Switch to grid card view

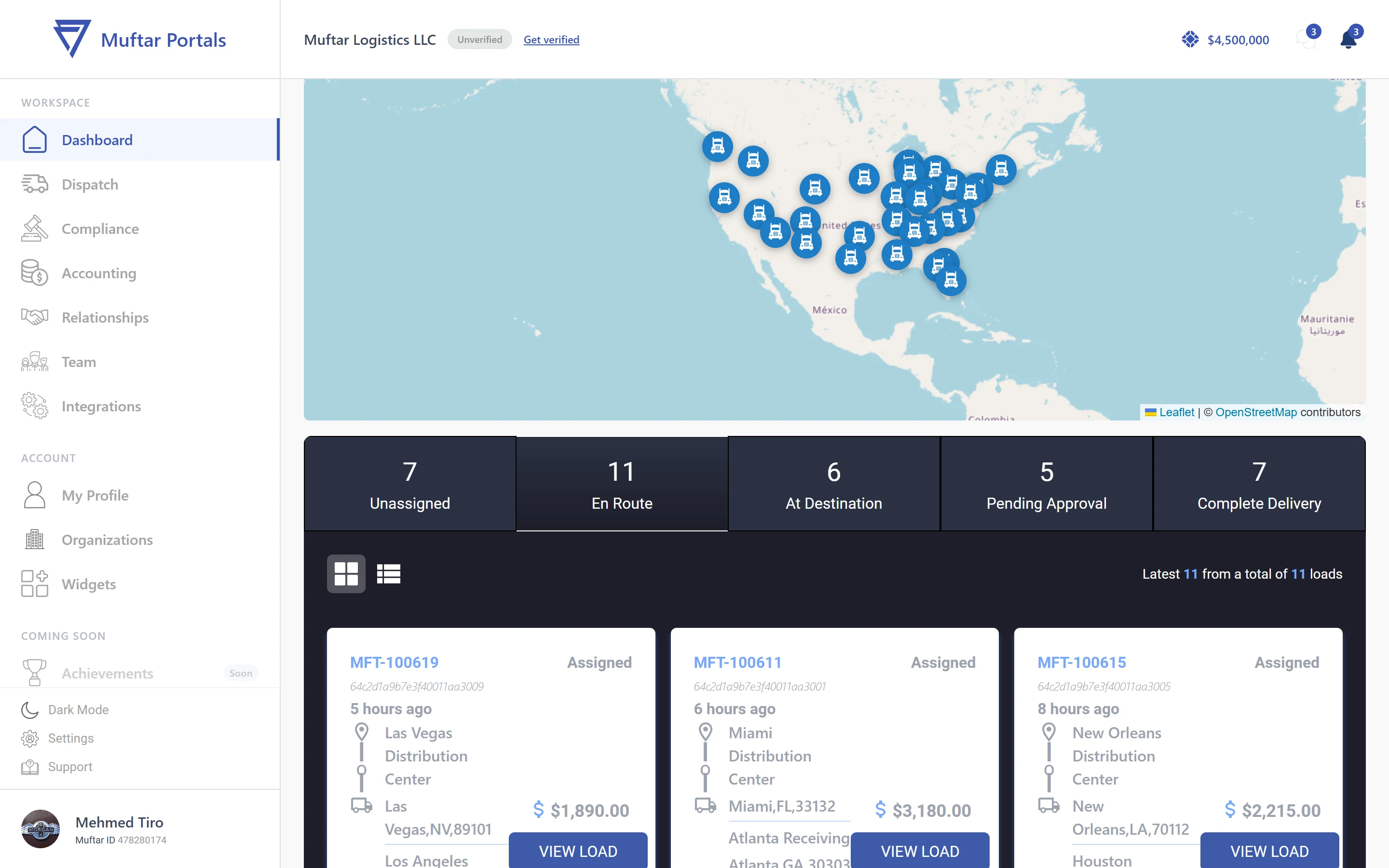coord(346,573)
